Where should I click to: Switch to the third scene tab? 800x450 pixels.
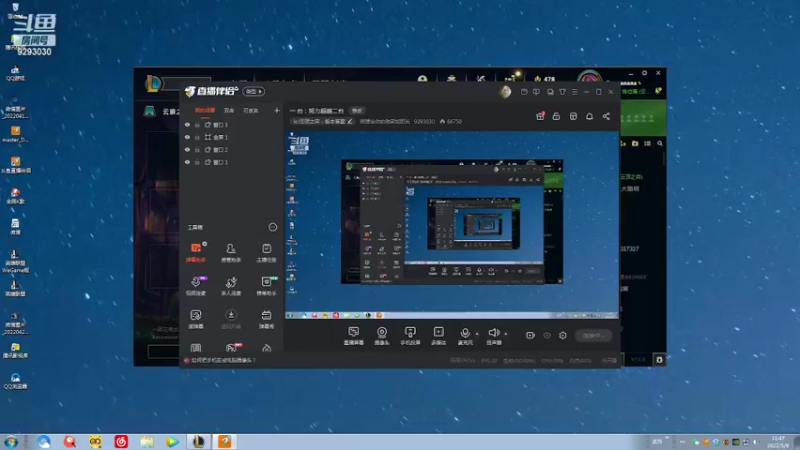coord(251,111)
